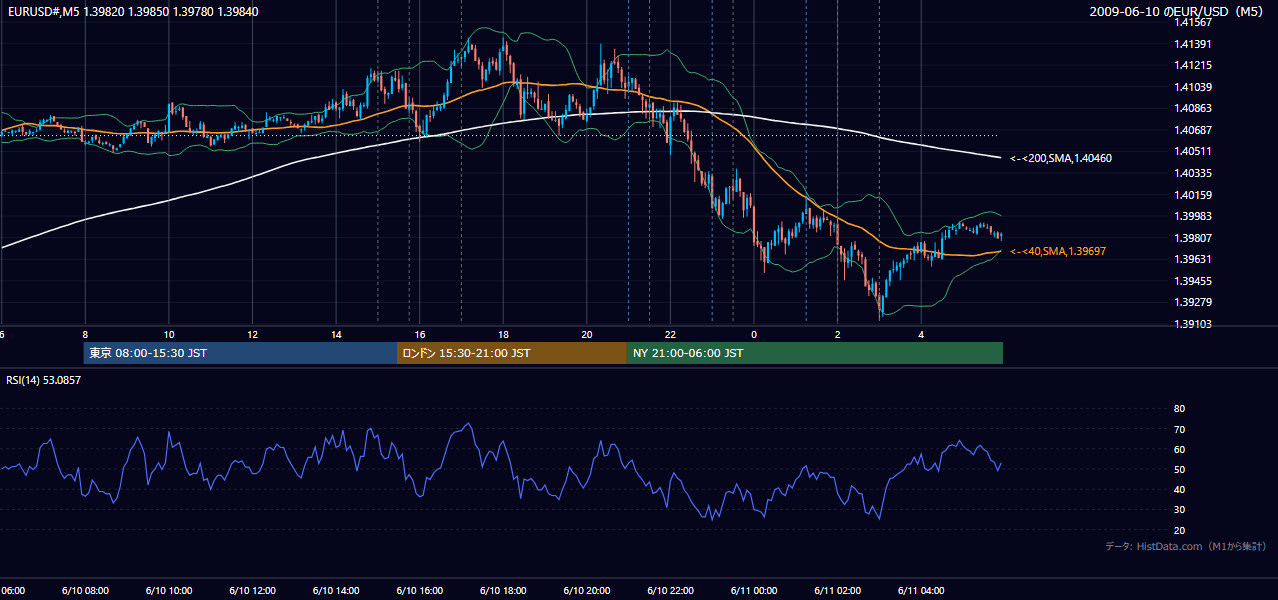Click hour tick 22 under the price chart
Screen dimensions: 1278x600
671,334
